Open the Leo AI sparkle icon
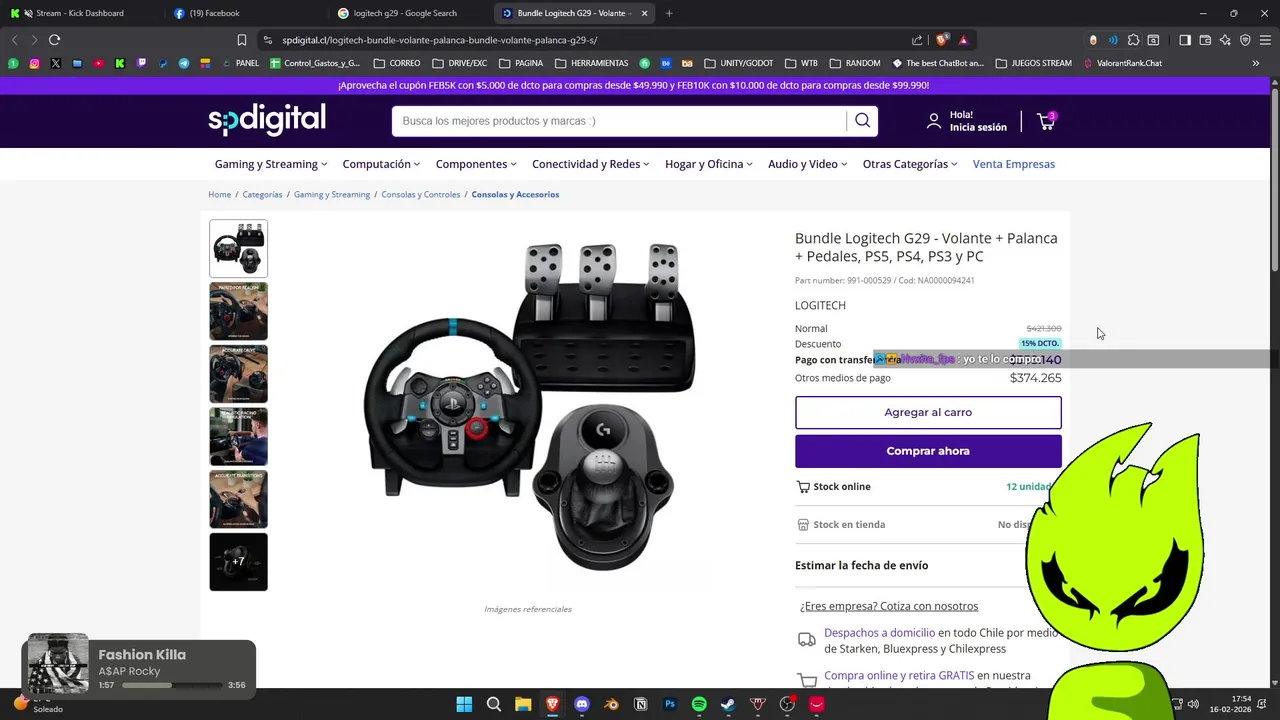The width and height of the screenshot is (1280, 720). [x=1225, y=40]
